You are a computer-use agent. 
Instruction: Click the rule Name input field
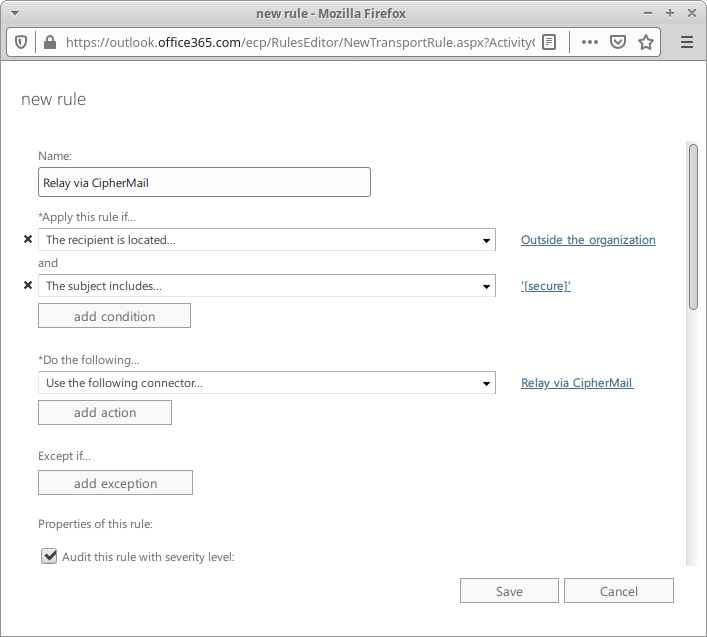click(204, 182)
